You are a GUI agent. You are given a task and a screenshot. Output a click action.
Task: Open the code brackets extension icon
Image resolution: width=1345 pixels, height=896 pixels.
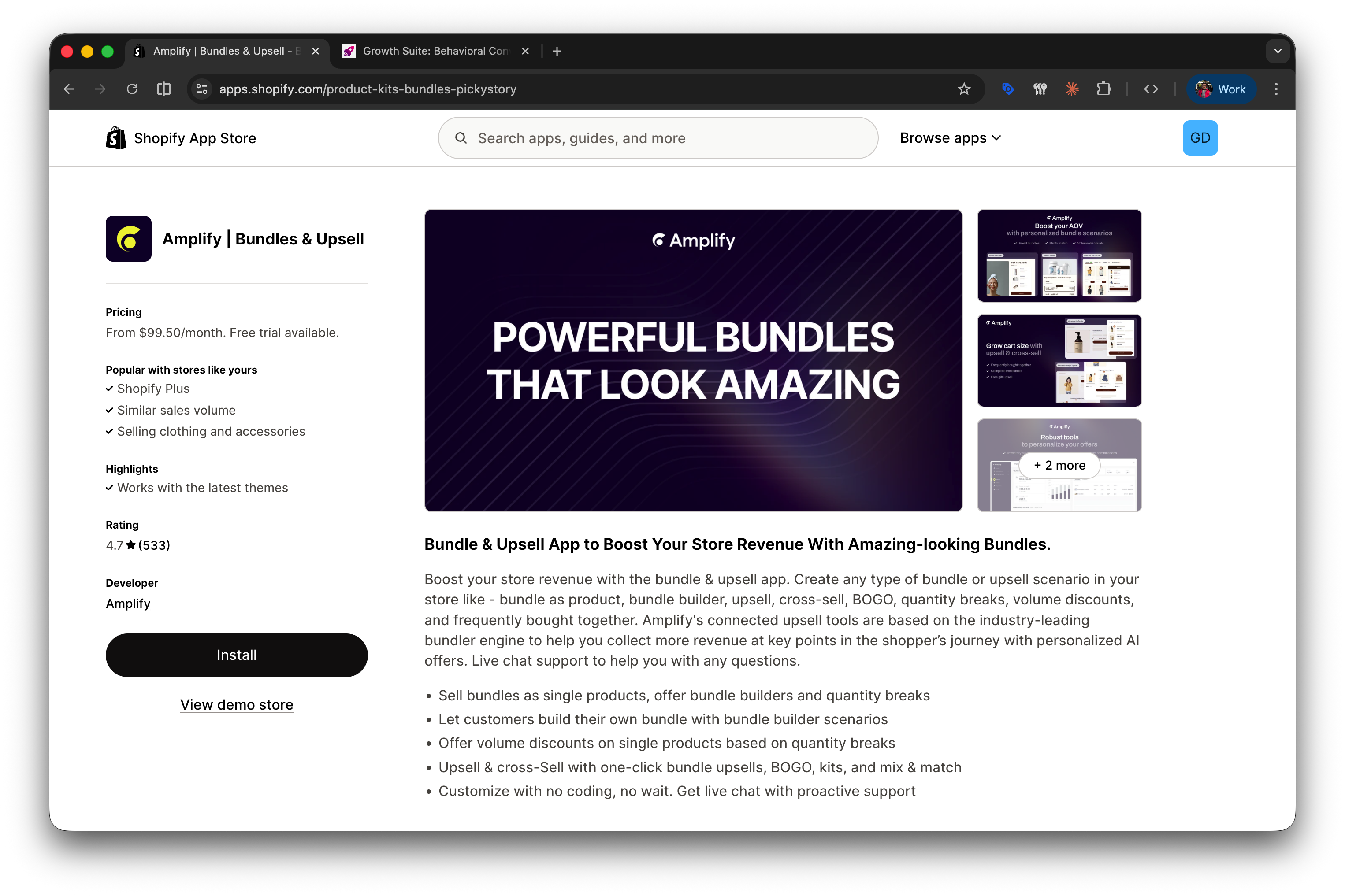[x=1151, y=89]
